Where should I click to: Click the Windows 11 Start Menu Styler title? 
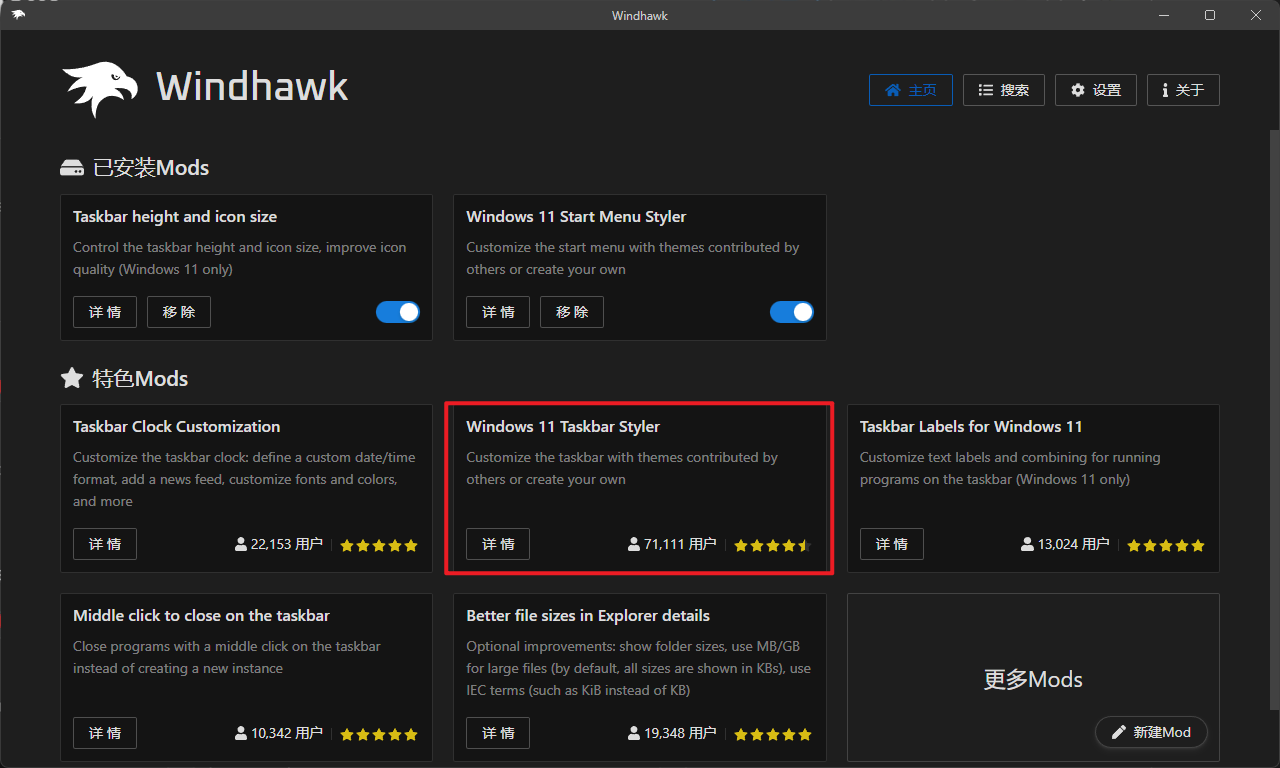pos(576,216)
